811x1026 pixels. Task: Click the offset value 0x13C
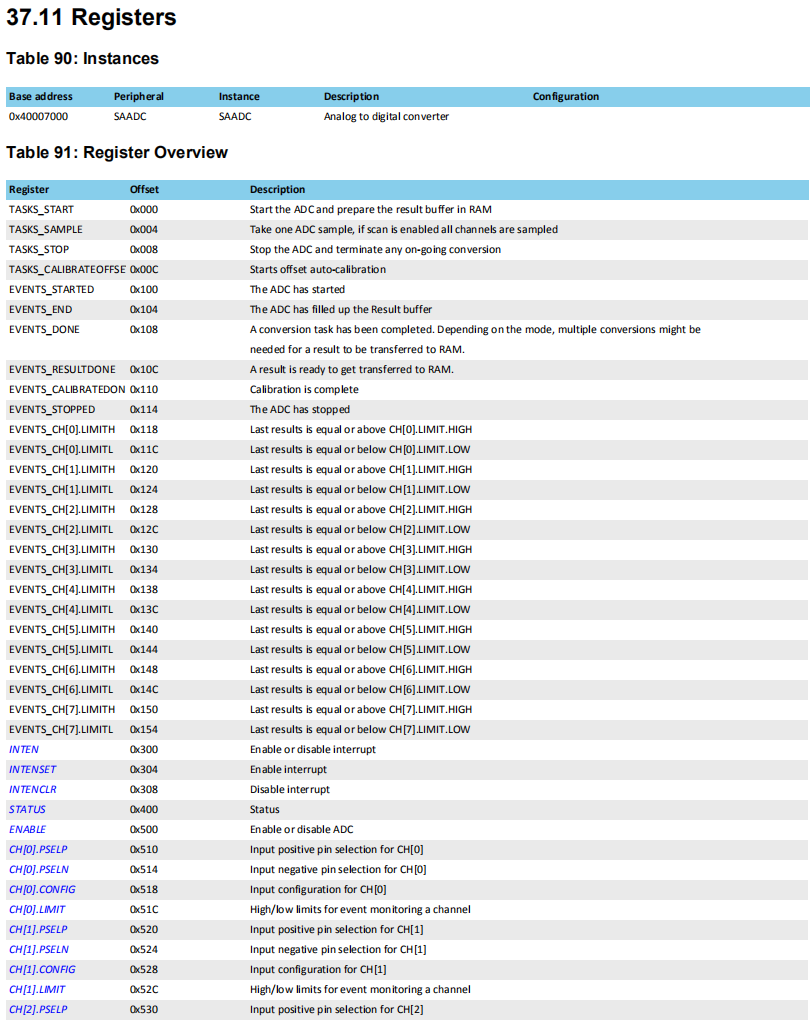[x=144, y=609]
